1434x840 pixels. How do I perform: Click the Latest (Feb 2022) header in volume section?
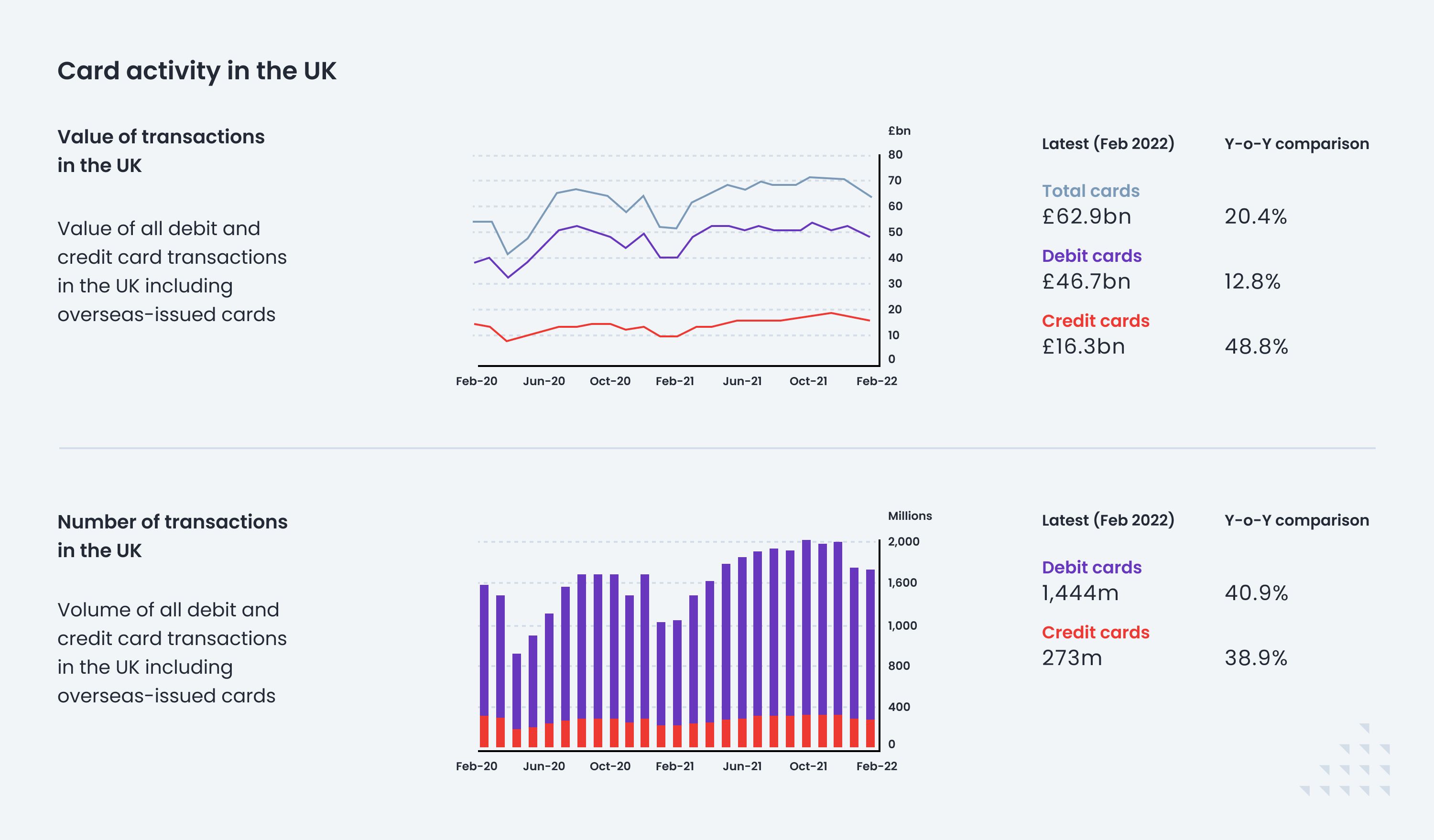point(1108,520)
